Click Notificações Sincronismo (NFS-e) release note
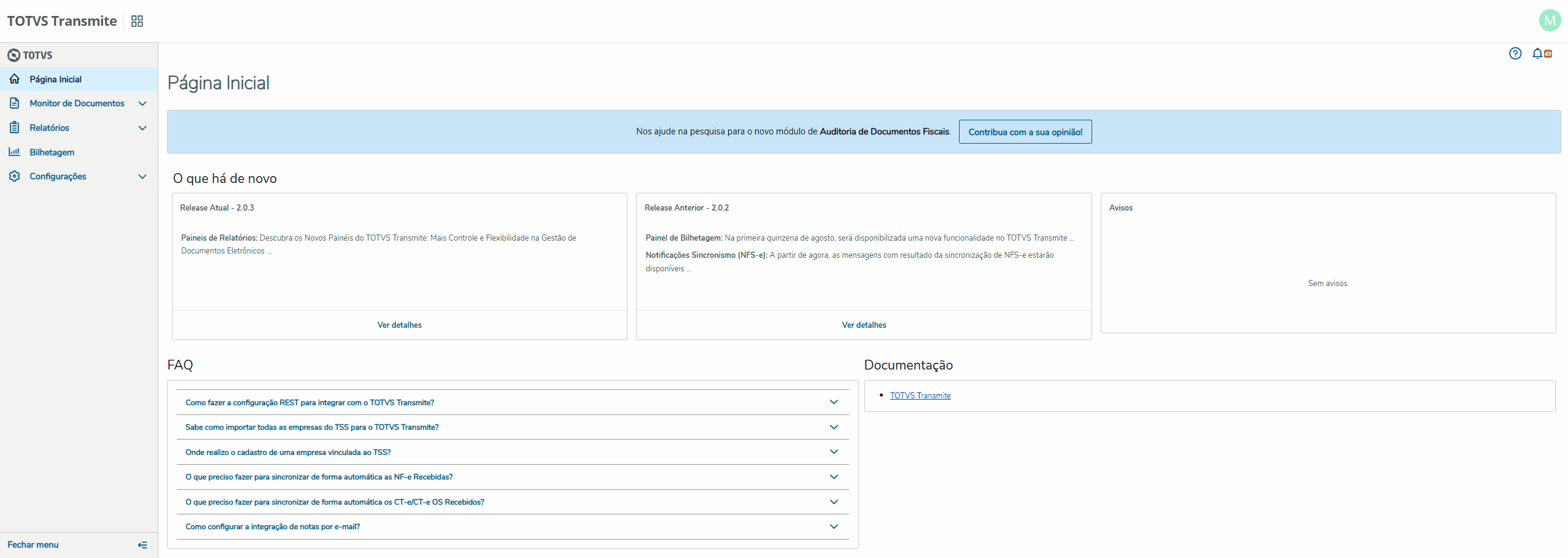Image resolution: width=1568 pixels, height=558 pixels. (850, 262)
